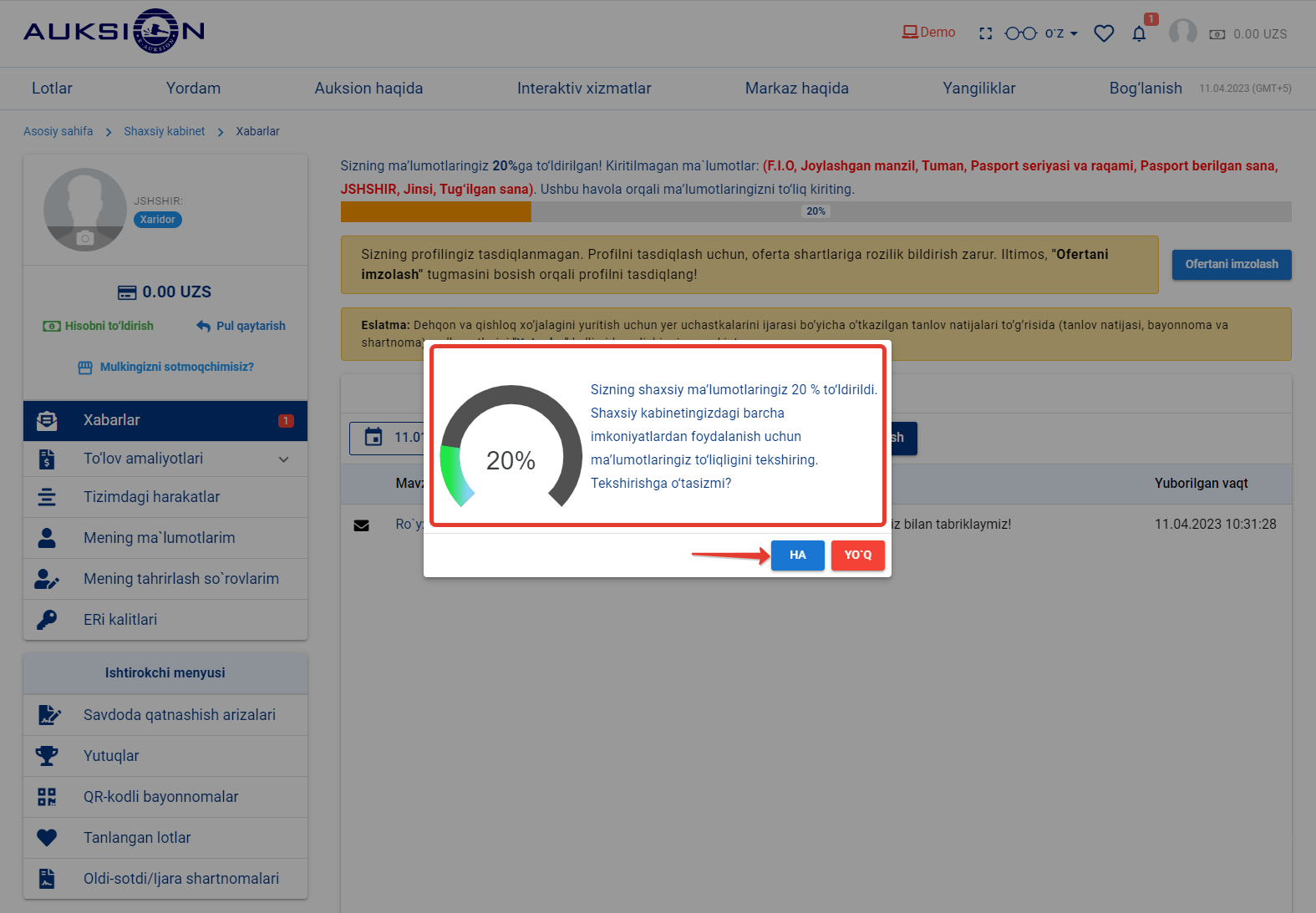Click the AUKSION logo
The width and height of the screenshot is (1316, 913).
(114, 32)
